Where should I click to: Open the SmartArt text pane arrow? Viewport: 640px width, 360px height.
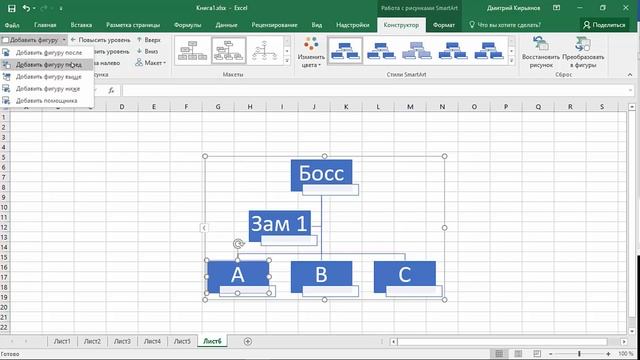(x=204, y=228)
